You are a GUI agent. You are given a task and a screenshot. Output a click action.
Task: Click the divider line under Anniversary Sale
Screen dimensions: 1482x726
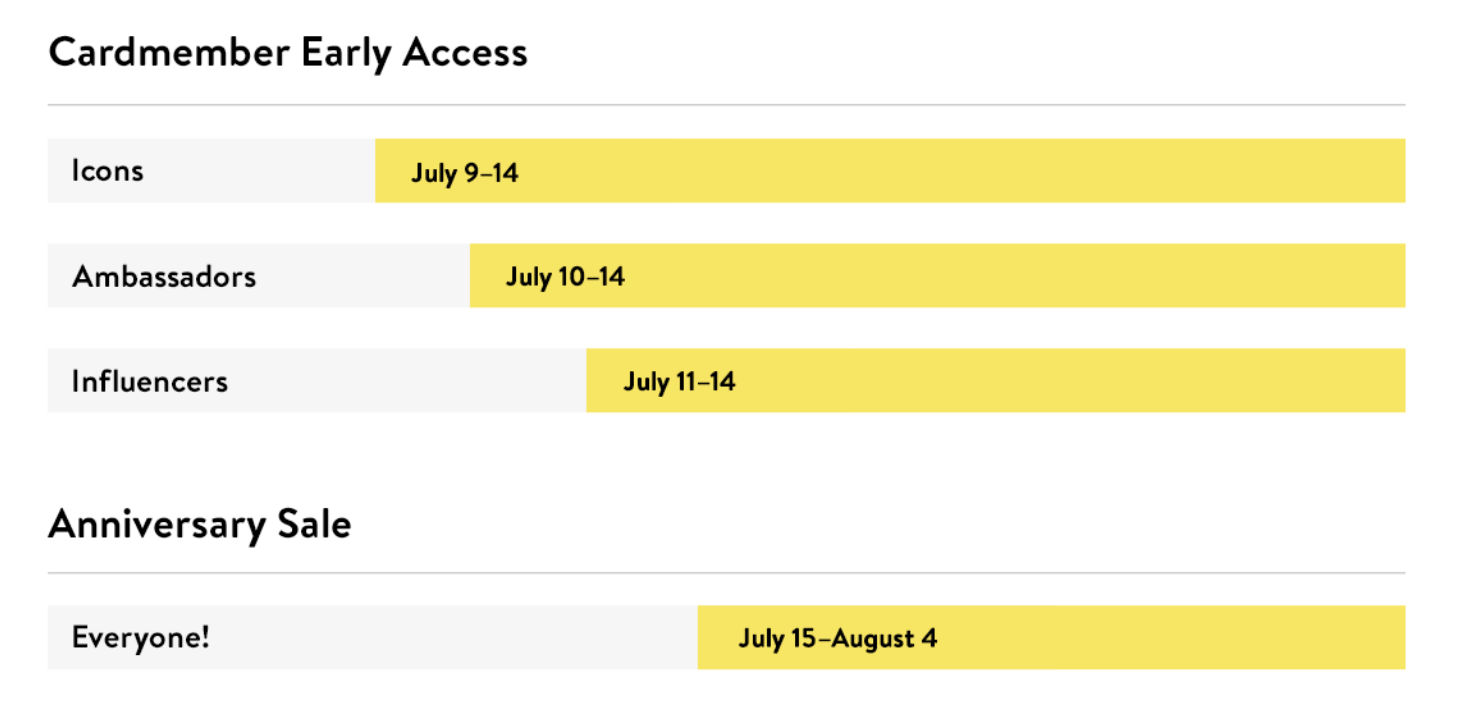click(x=726, y=573)
